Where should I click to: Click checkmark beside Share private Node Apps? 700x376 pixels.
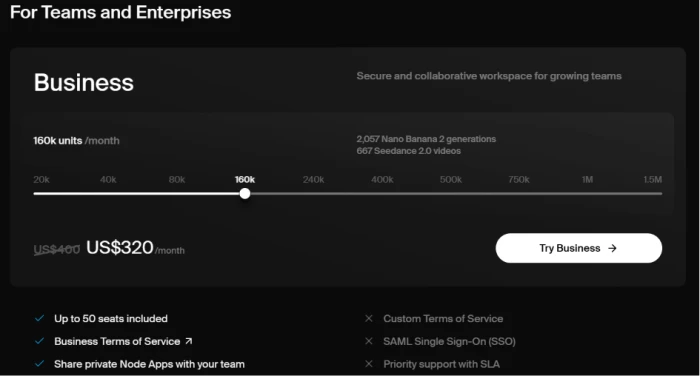click(x=39, y=363)
